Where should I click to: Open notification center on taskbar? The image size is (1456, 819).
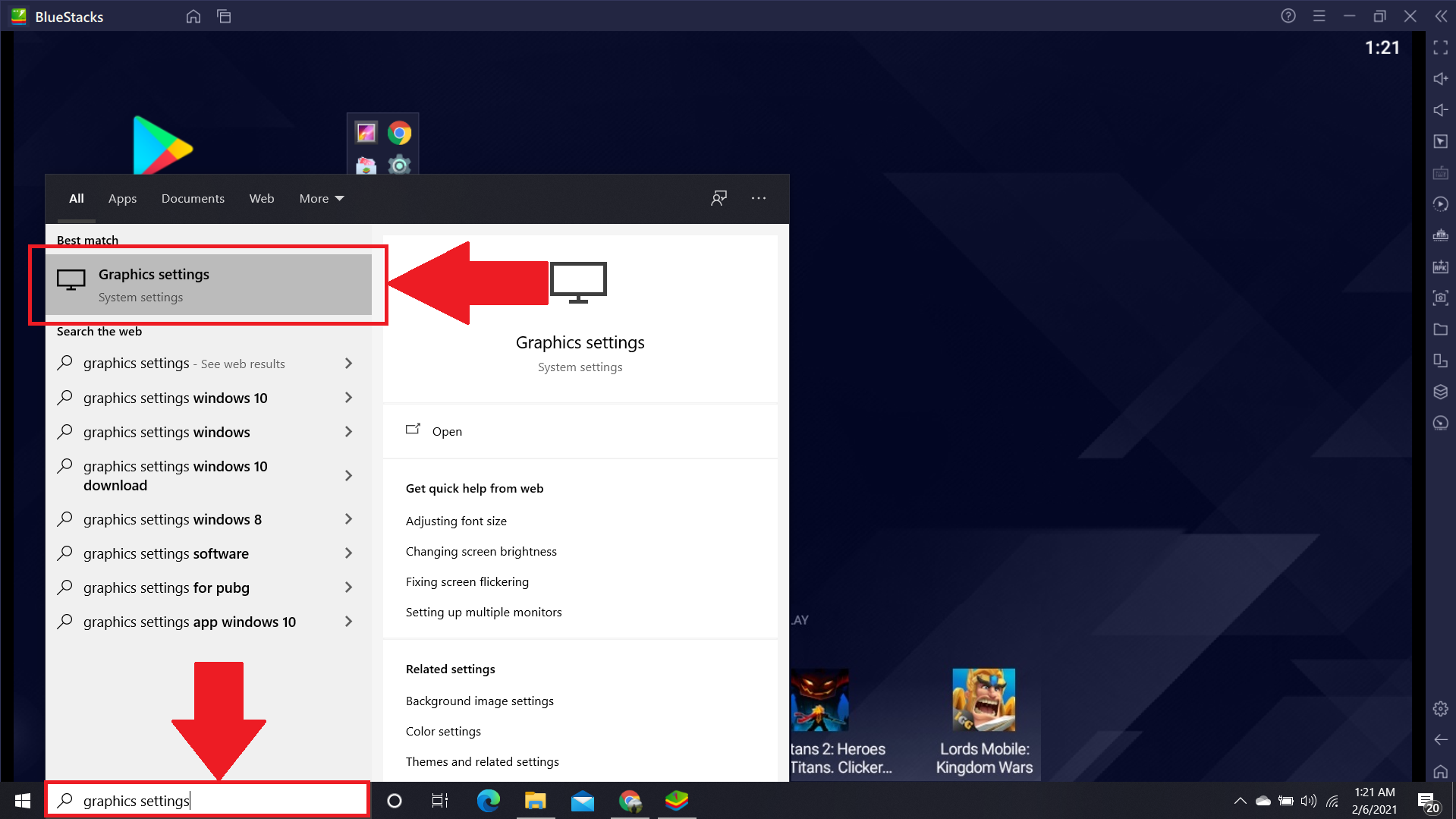click(x=1427, y=801)
